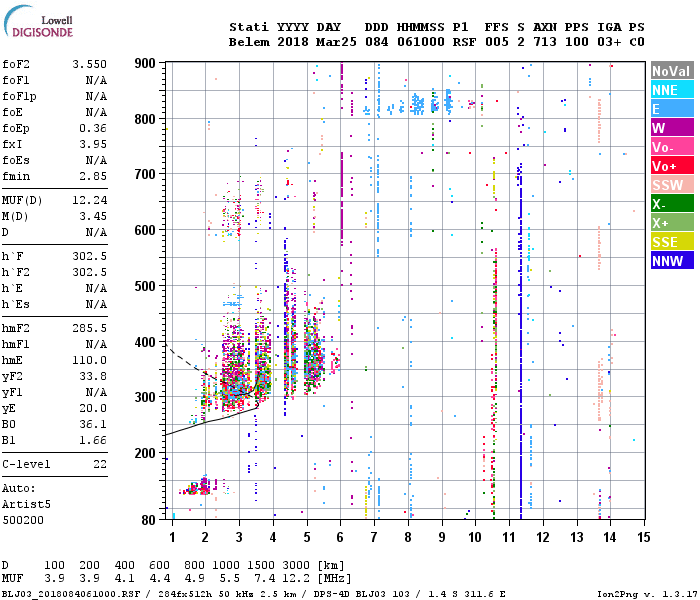Click the B0 value 36.1

click(x=93, y=424)
